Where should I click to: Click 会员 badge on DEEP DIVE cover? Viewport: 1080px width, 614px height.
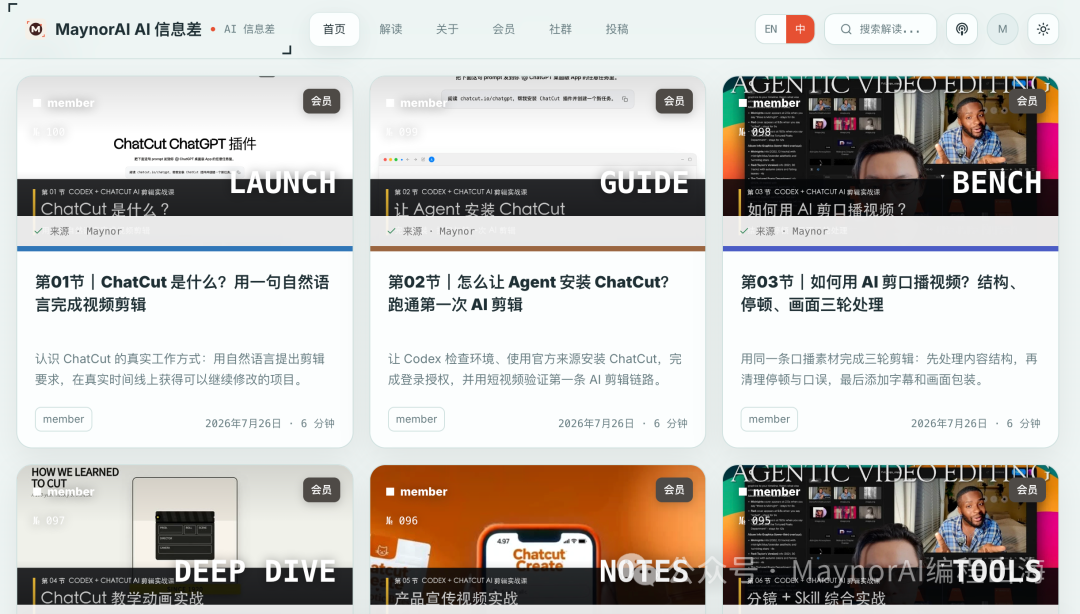[x=321, y=490]
